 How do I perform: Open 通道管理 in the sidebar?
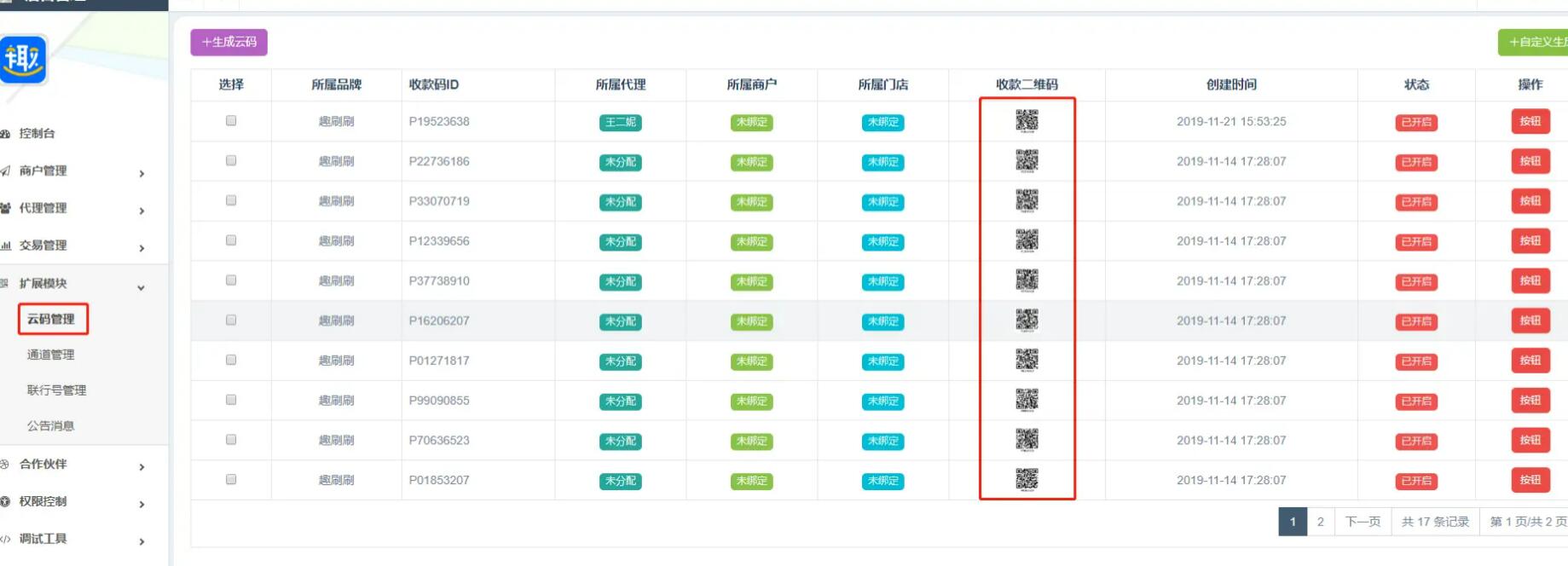click(51, 355)
